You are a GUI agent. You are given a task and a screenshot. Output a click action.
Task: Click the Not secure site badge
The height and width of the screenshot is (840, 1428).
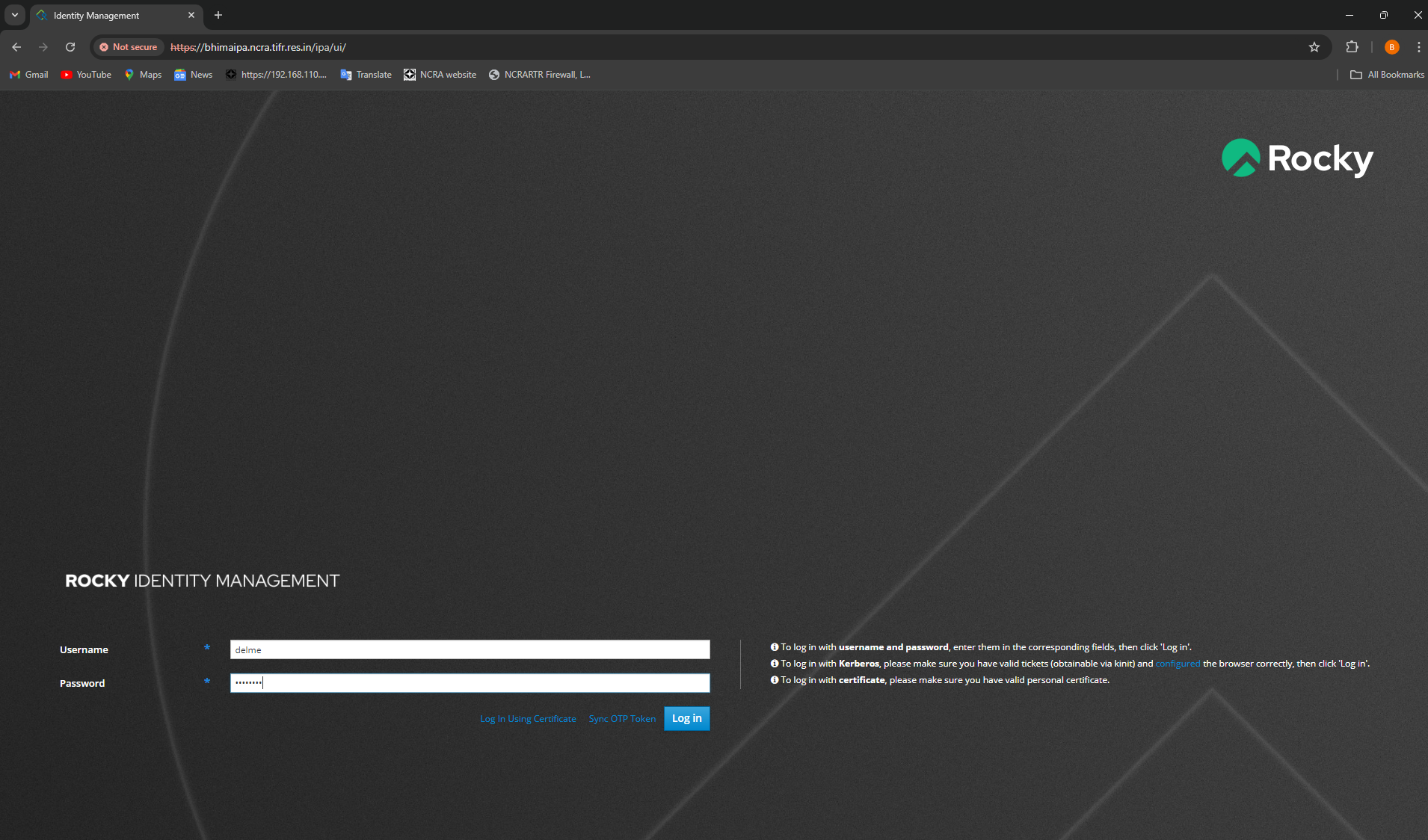point(128,47)
